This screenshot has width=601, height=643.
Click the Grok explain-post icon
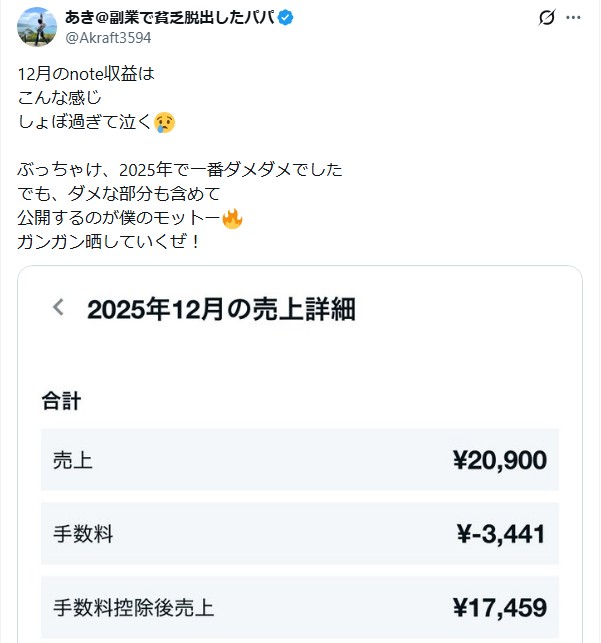coord(547,18)
